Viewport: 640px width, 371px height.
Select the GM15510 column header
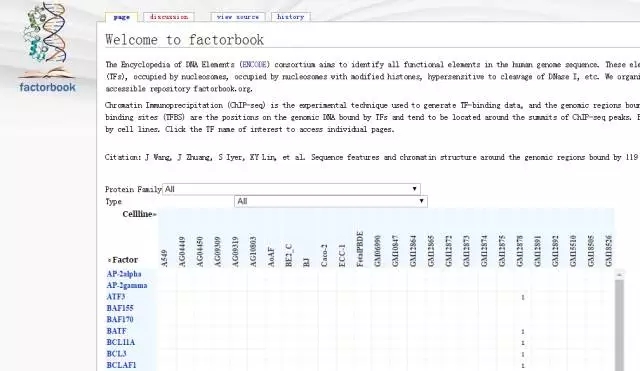573,251
